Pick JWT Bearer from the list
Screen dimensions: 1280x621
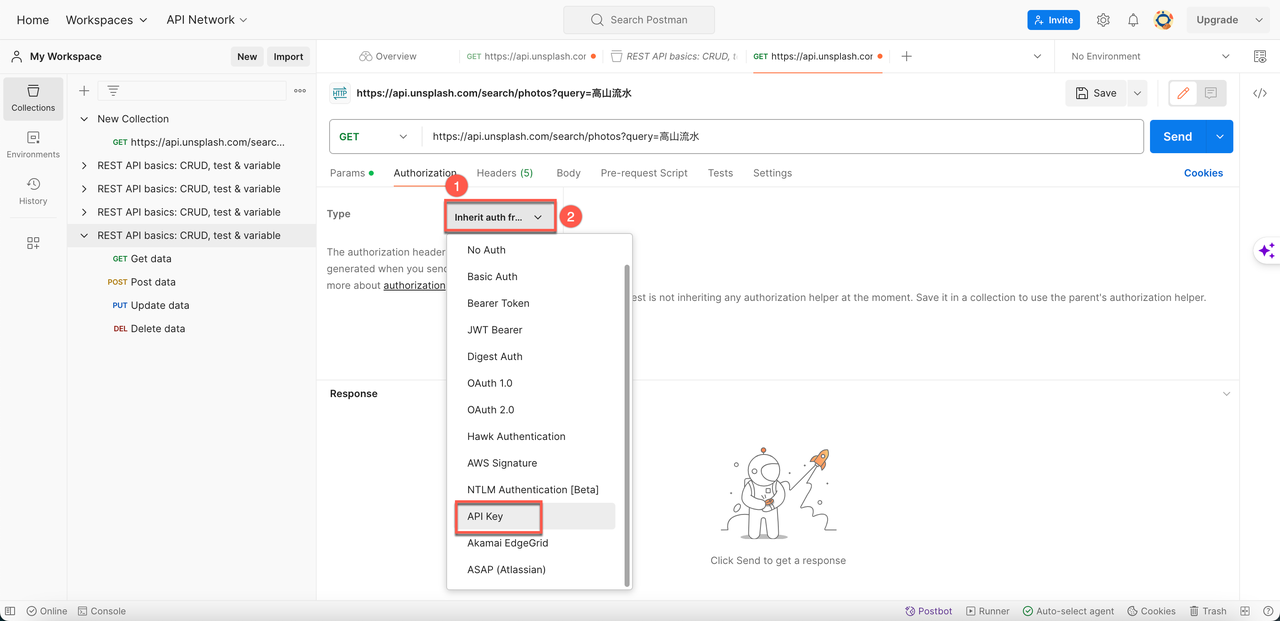[x=494, y=330]
